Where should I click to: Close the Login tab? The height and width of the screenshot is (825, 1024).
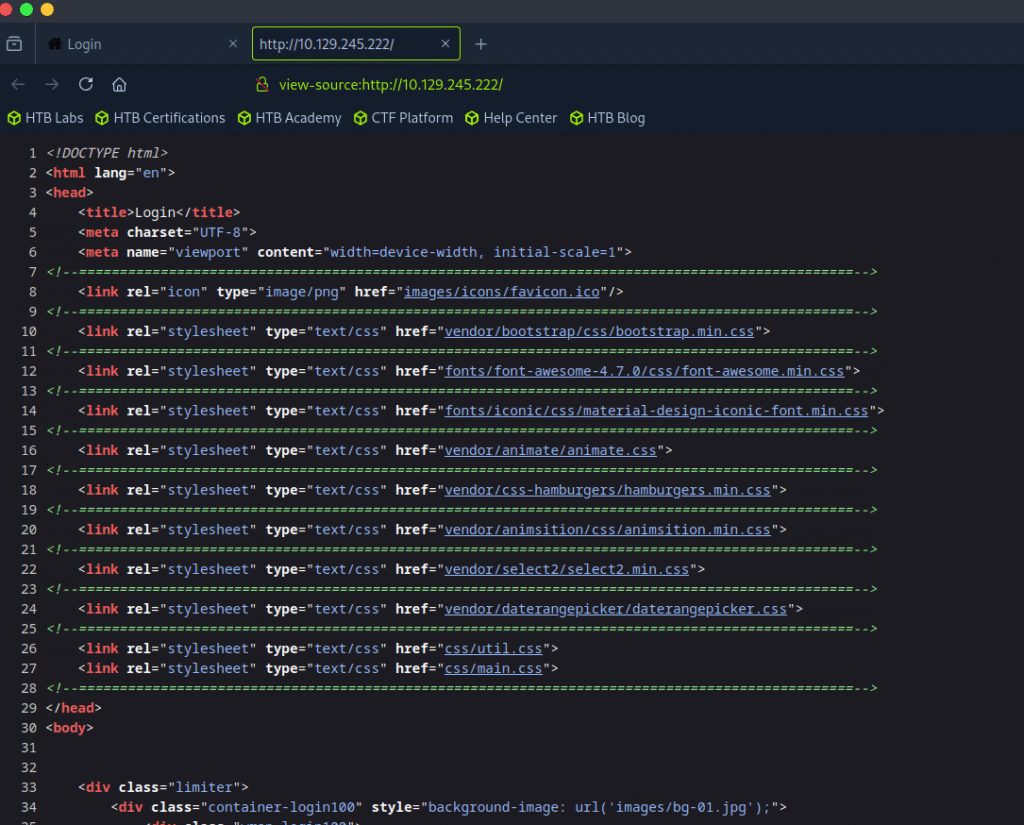click(x=233, y=44)
